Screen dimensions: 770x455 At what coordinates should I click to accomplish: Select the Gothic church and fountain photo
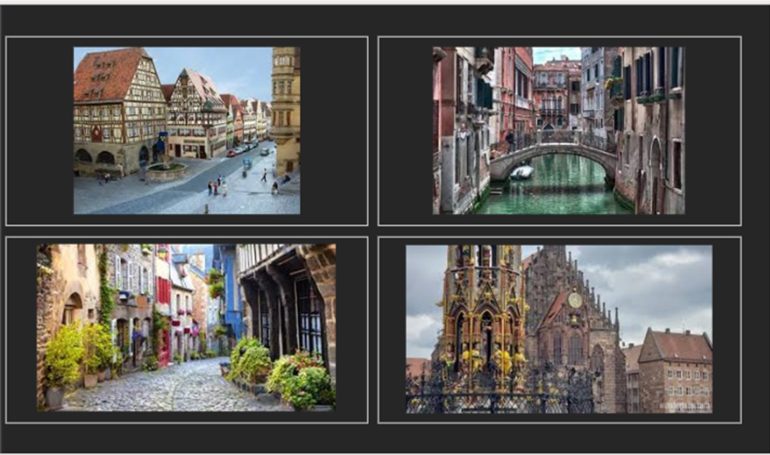coord(558,329)
